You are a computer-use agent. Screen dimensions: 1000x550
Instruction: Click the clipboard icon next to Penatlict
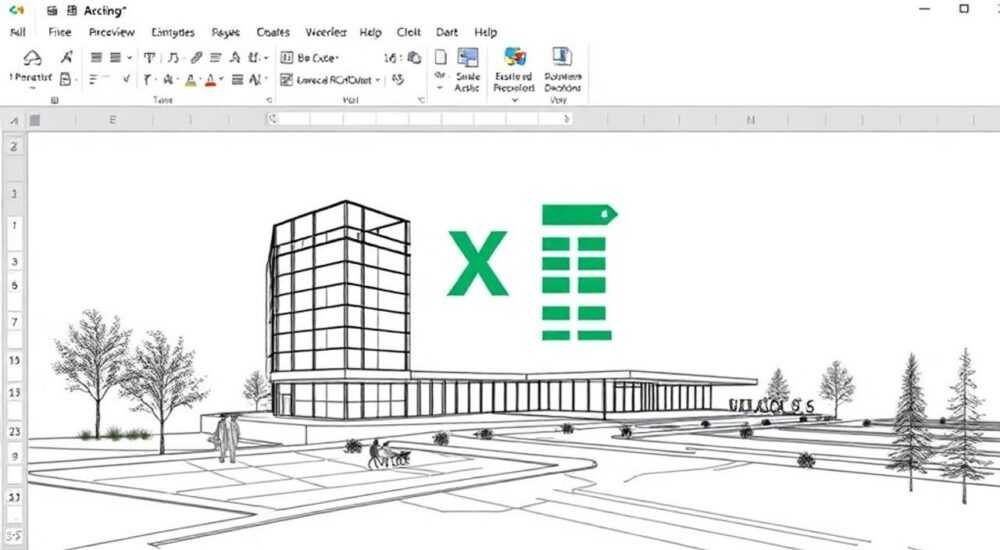pyautogui.click(x=65, y=79)
